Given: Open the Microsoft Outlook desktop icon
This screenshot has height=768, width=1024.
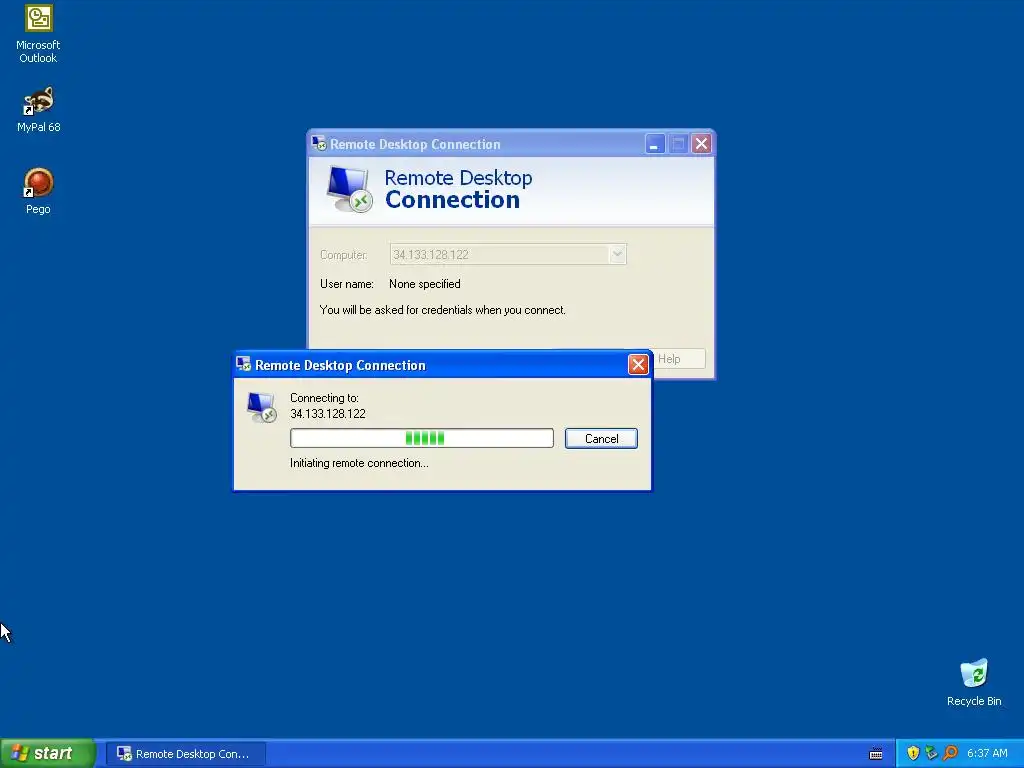Looking at the screenshot, I should [38, 33].
